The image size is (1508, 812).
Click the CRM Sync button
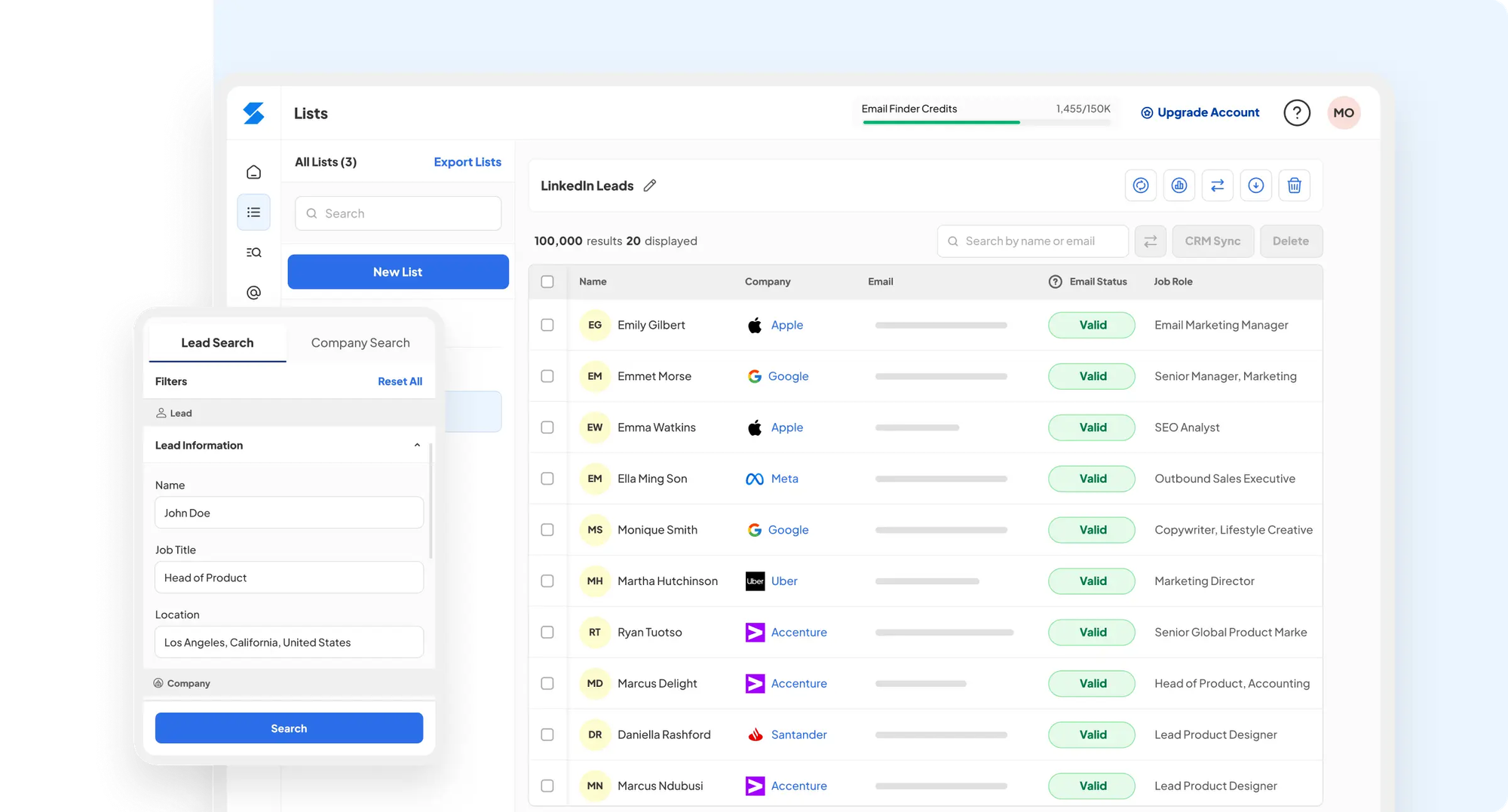[x=1212, y=241]
